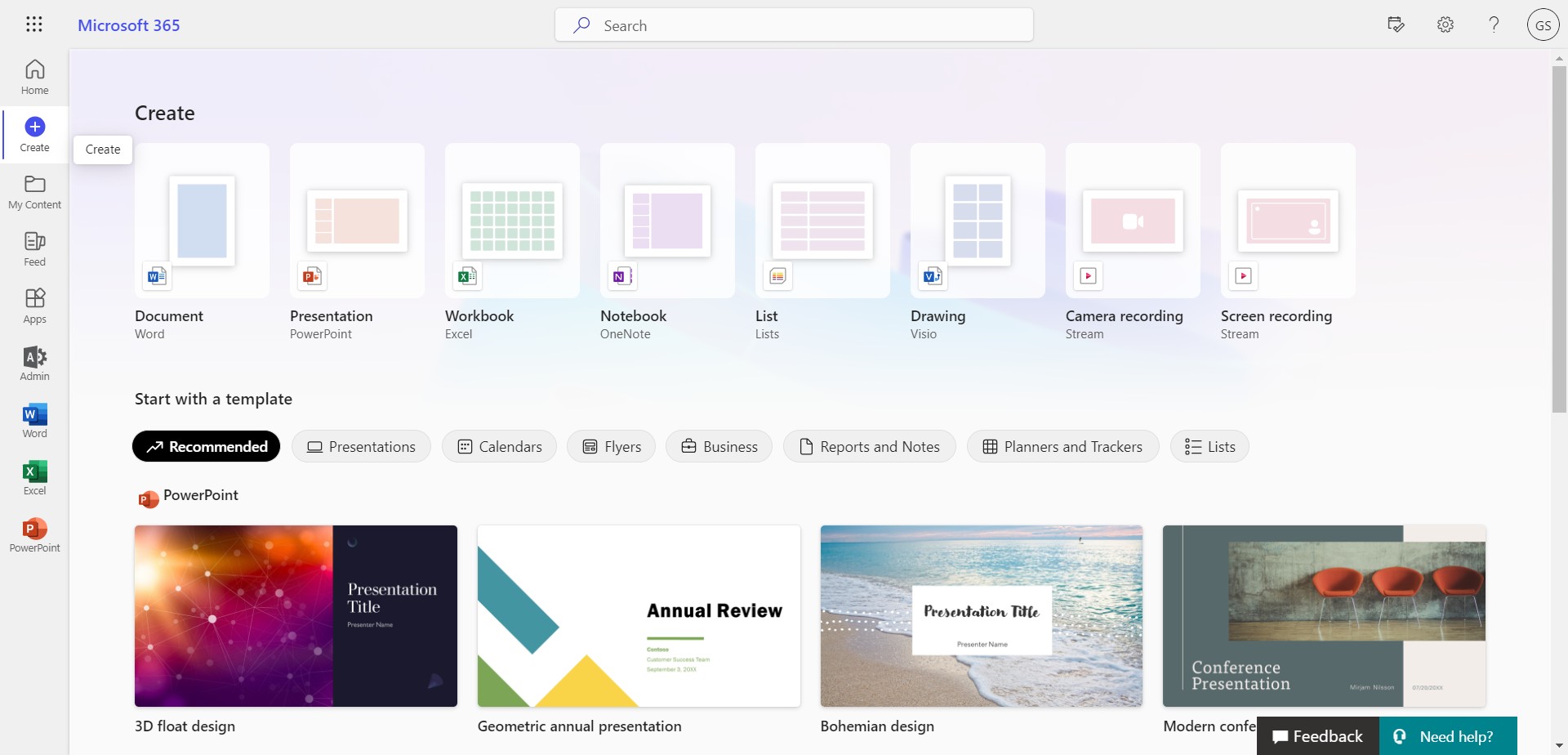Open the Help question mark
The width and height of the screenshot is (1568, 755).
point(1494,25)
